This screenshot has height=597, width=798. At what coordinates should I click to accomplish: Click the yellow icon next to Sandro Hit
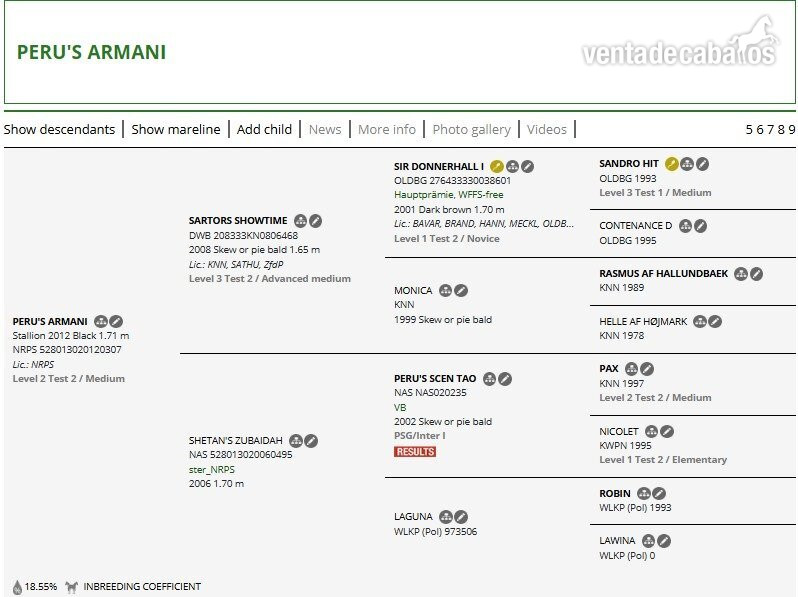(x=672, y=164)
